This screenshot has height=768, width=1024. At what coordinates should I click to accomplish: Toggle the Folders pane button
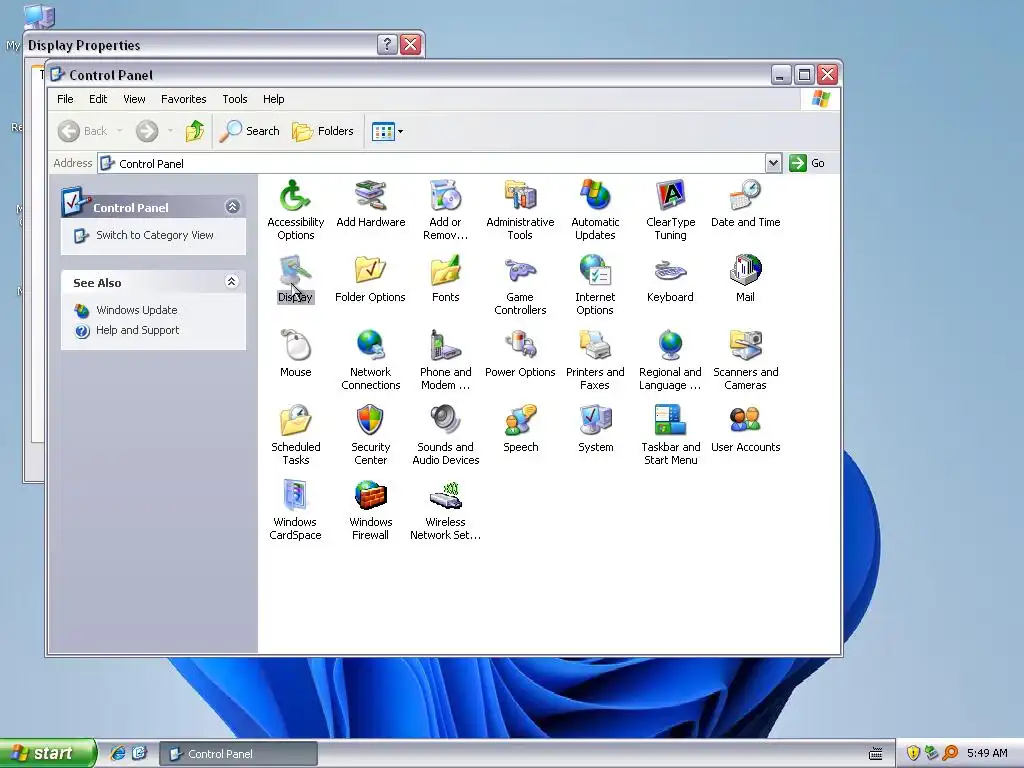(323, 131)
